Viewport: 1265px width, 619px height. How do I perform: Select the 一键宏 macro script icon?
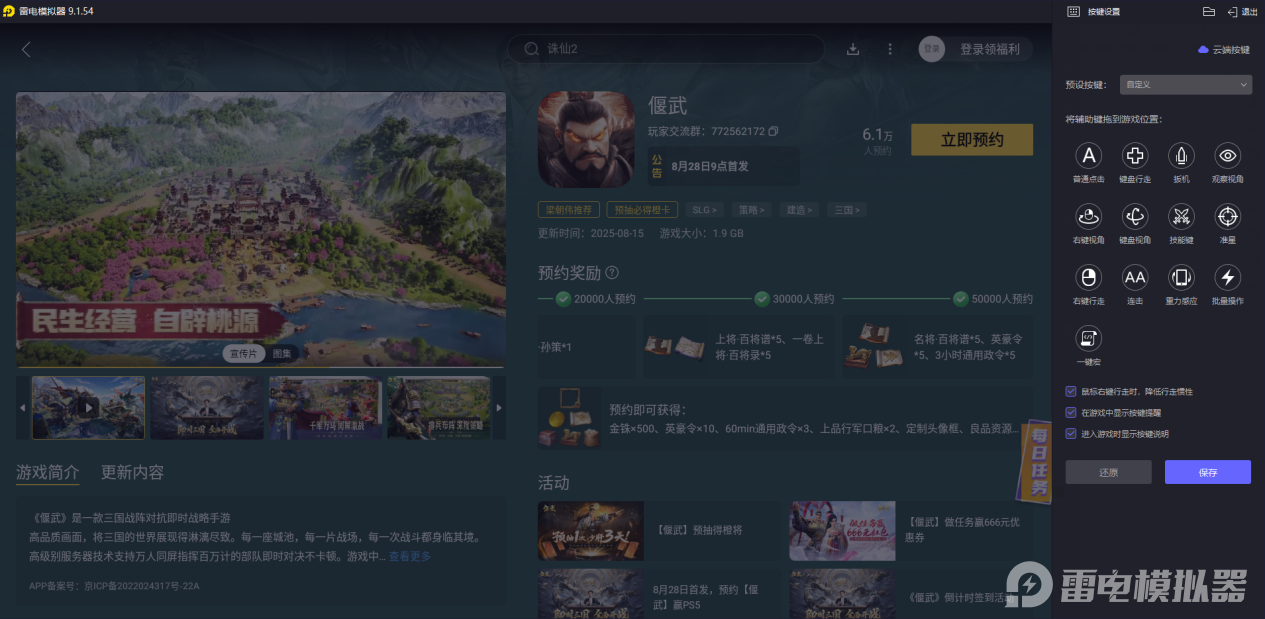[x=1088, y=338]
